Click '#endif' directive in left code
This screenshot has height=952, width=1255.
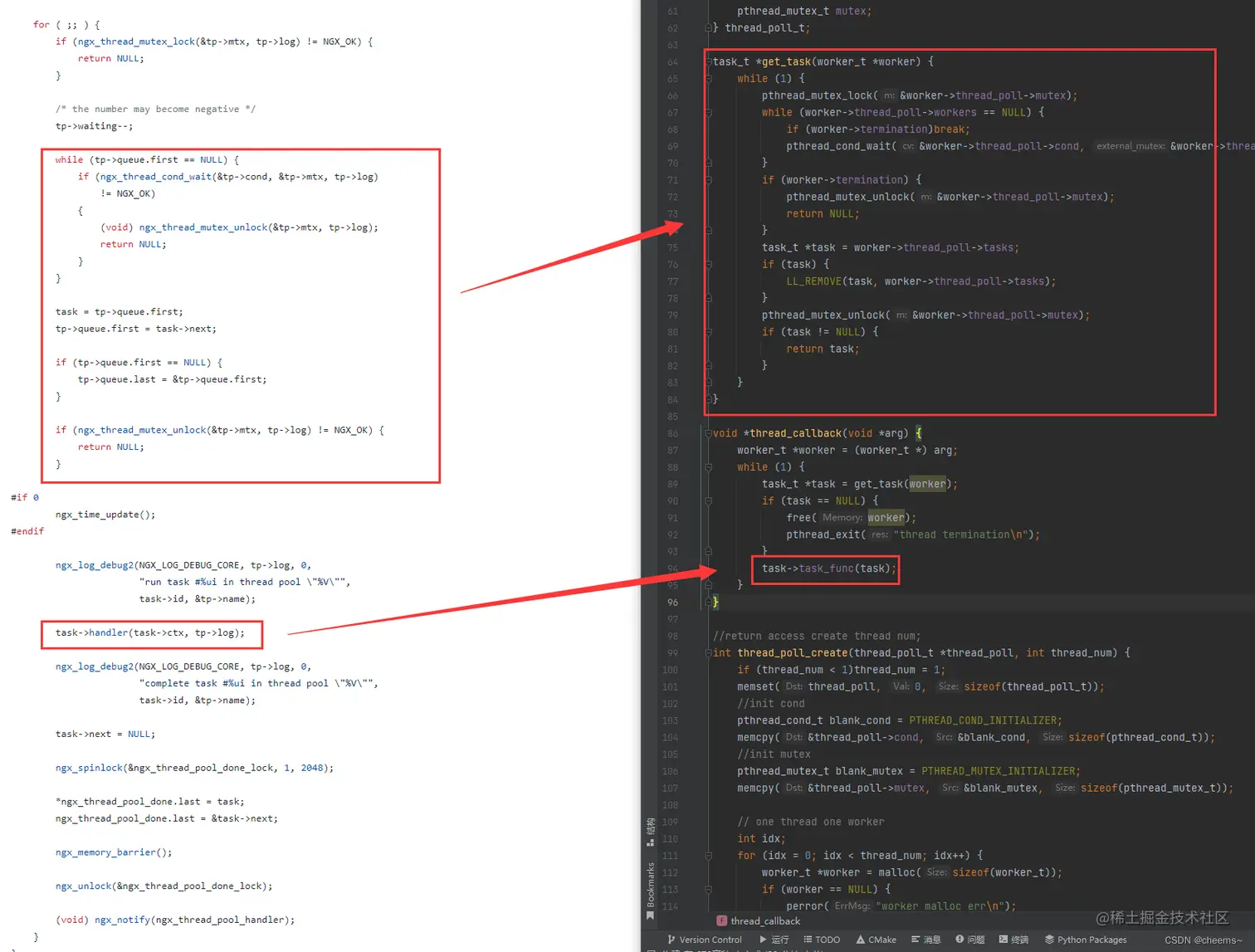click(27, 531)
